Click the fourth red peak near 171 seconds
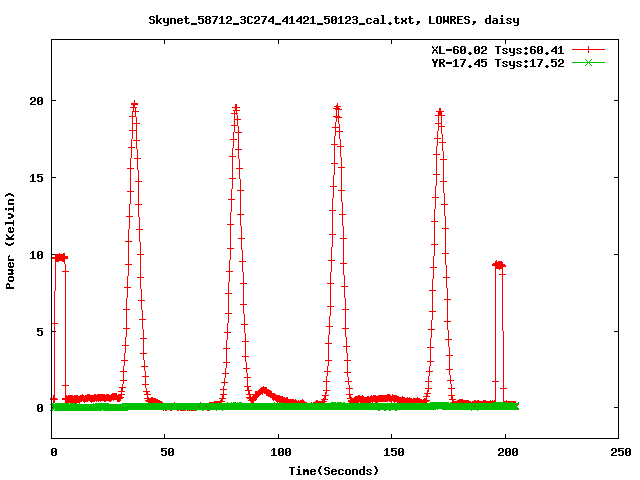 pos(440,112)
